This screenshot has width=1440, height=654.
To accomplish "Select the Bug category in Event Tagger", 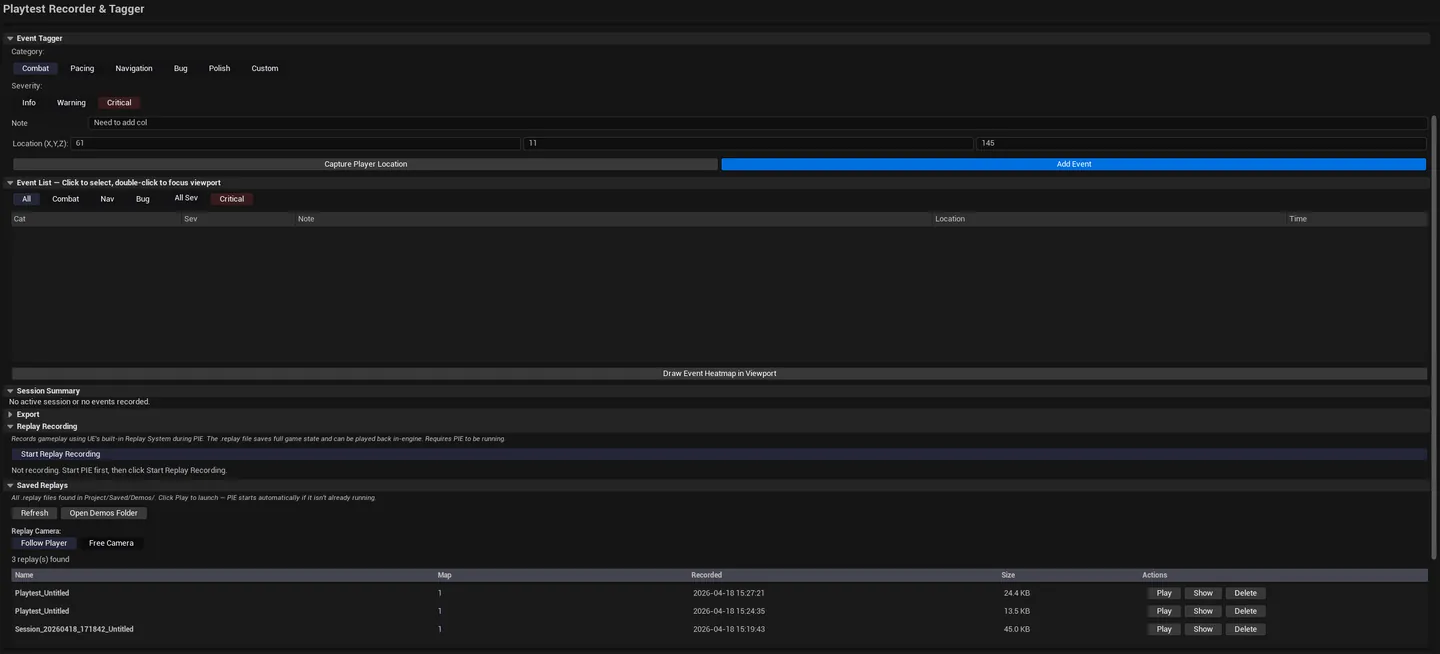I will [x=180, y=68].
